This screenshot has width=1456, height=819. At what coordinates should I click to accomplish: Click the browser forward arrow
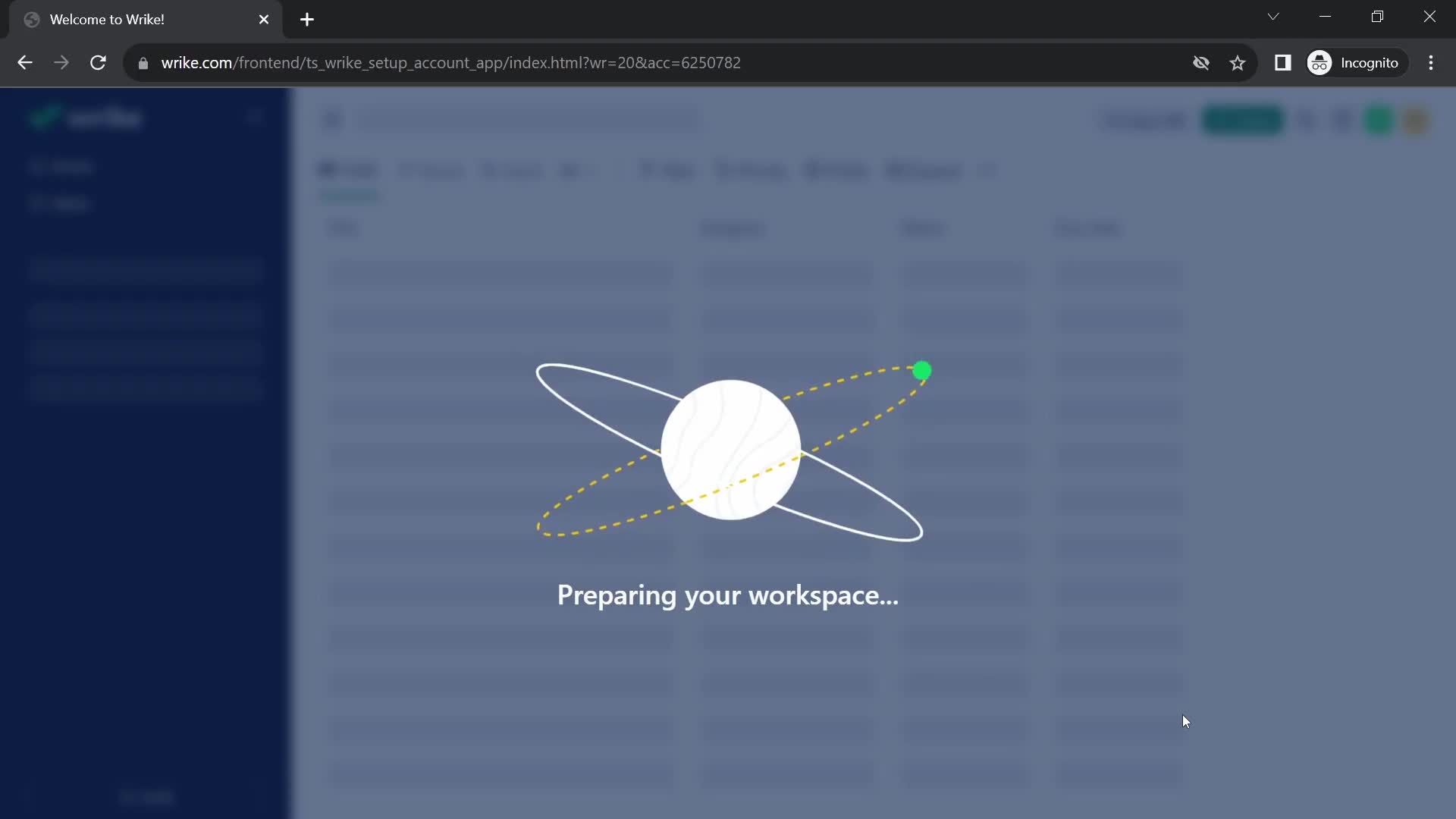pyautogui.click(x=61, y=63)
